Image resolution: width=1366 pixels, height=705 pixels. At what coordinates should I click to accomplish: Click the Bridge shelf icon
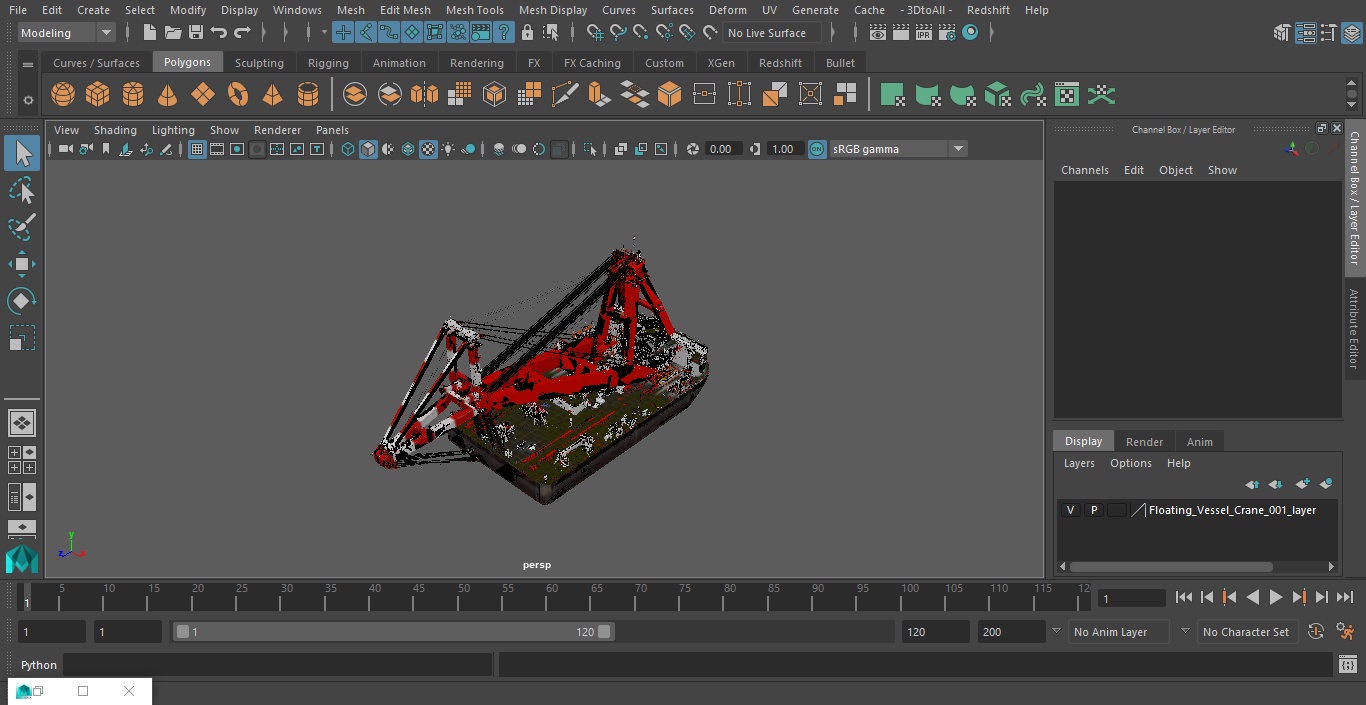634,95
